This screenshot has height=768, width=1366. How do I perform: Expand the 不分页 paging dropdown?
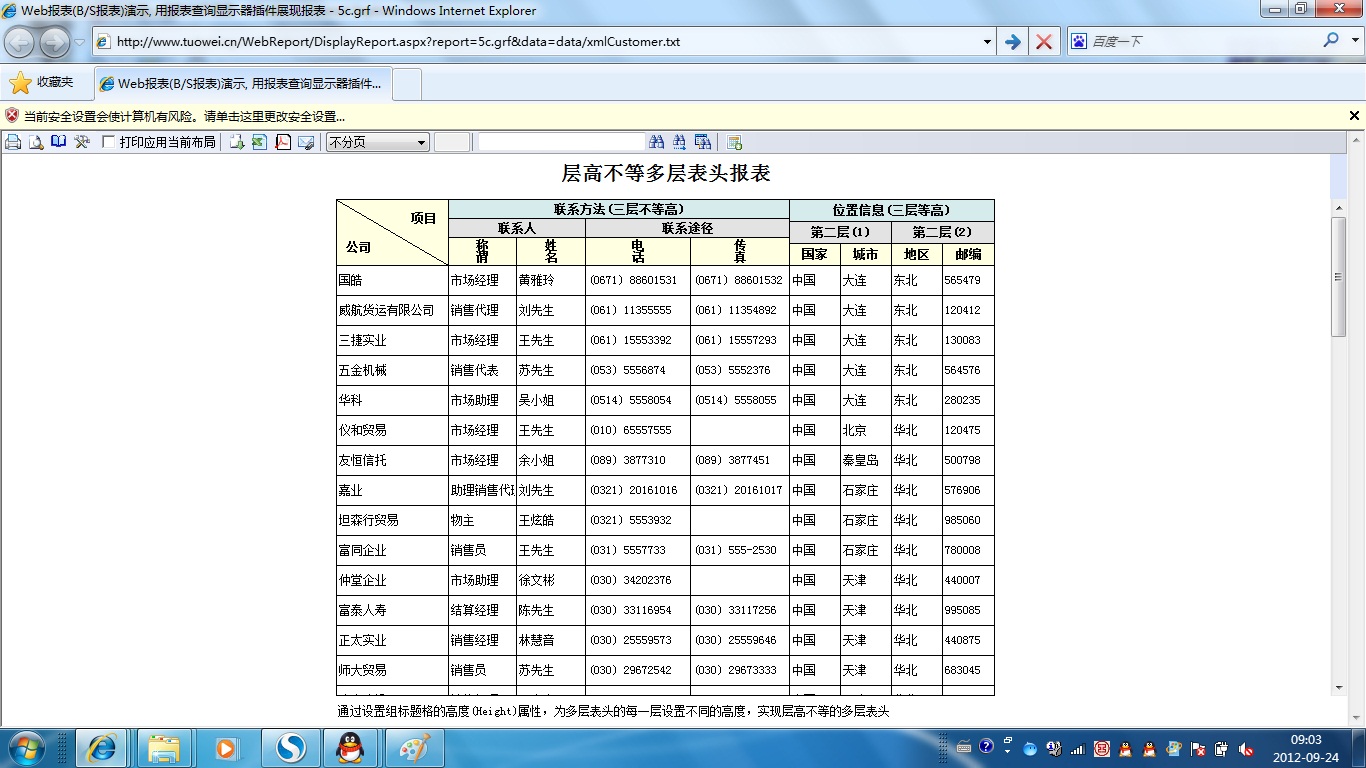click(421, 142)
